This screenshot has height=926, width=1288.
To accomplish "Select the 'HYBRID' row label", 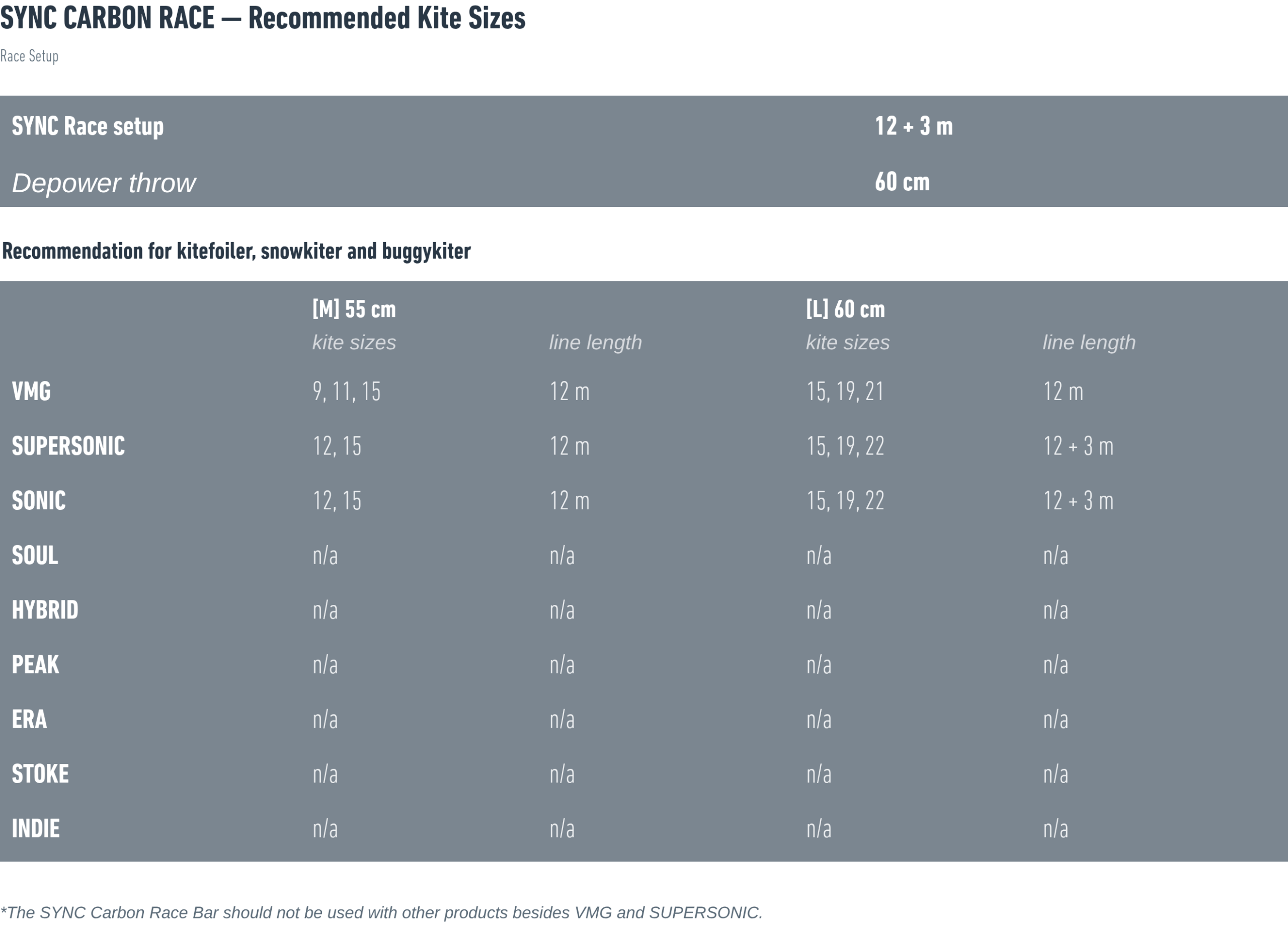I will [45, 610].
